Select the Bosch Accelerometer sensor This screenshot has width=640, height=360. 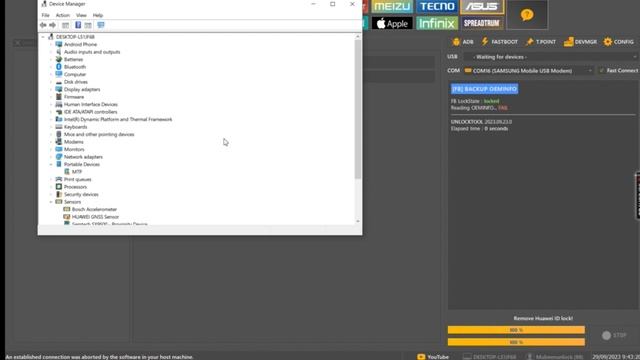[94, 209]
